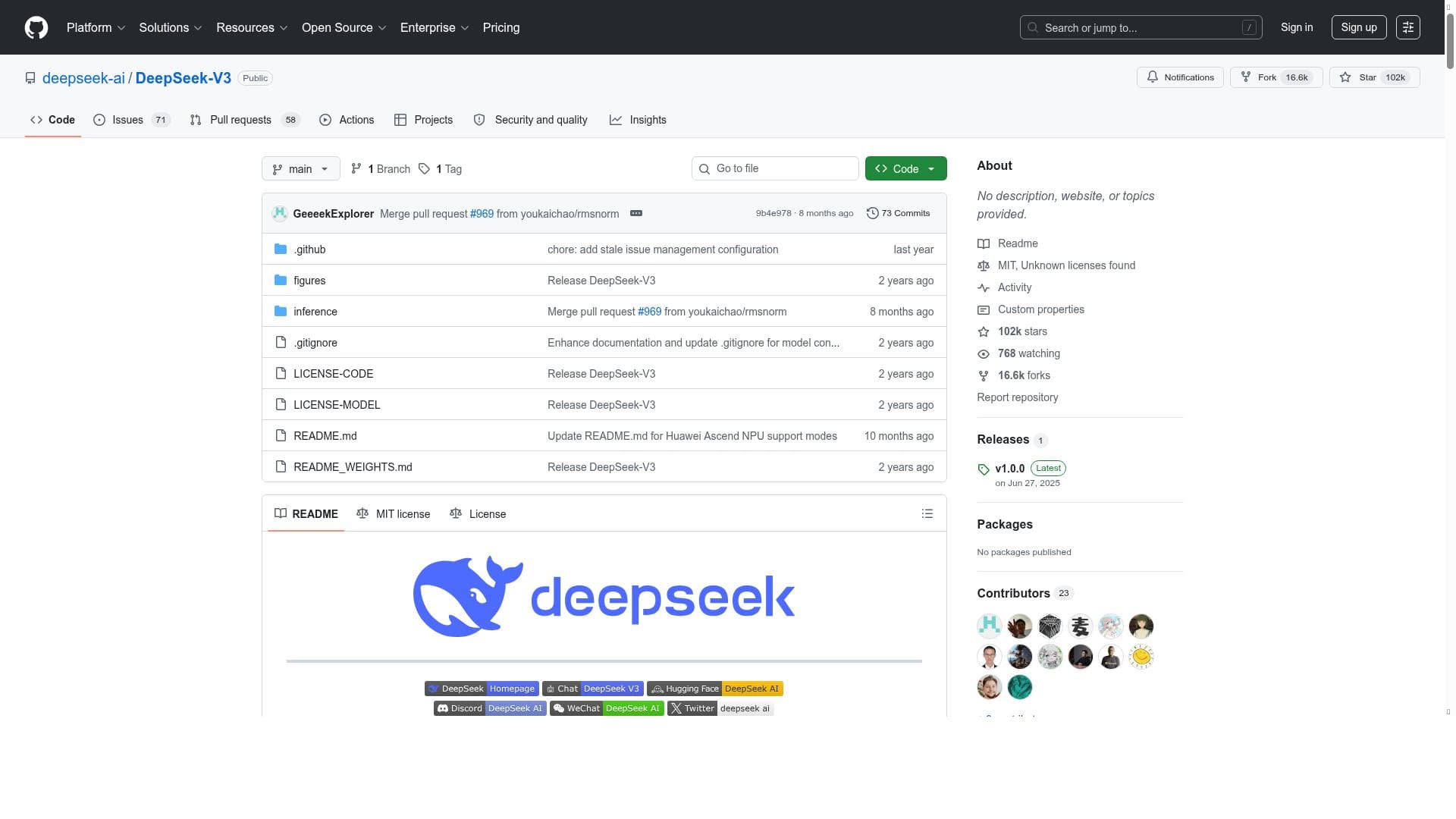Click Report repository link
Image resolution: width=1456 pixels, height=819 pixels.
(x=1017, y=397)
